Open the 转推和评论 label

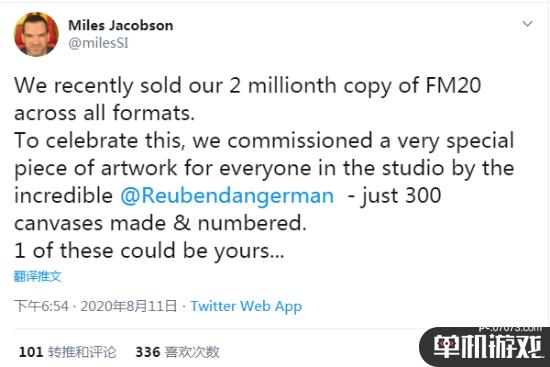(x=82, y=352)
